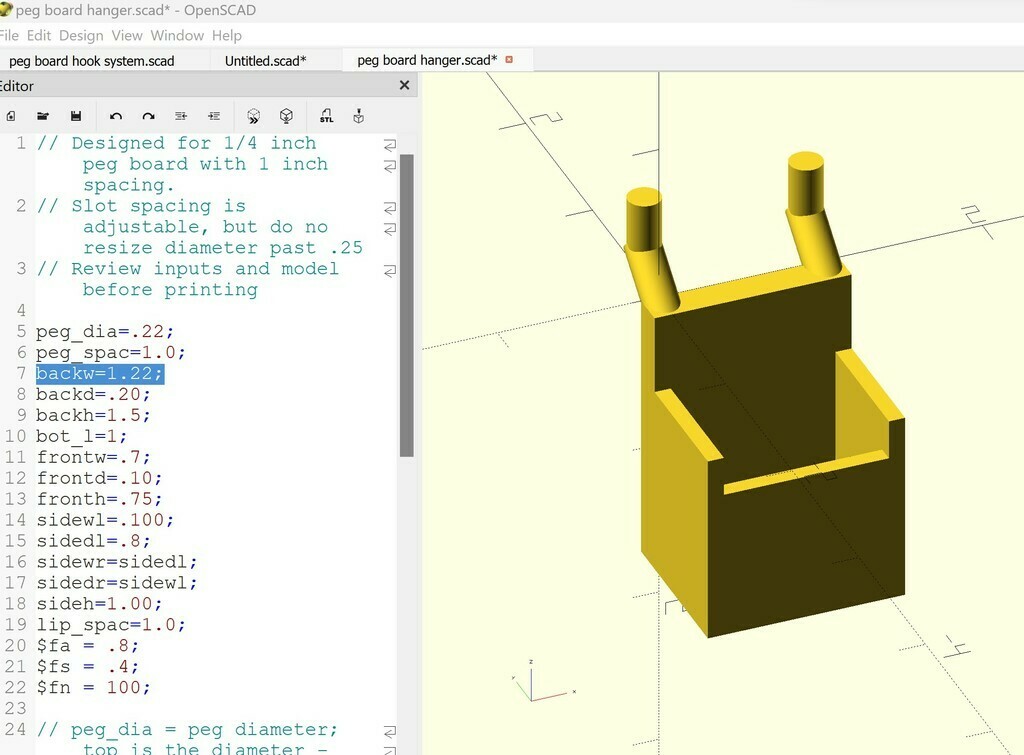Open the Design menu
Screen dimensions: 1024x755
[81, 36]
